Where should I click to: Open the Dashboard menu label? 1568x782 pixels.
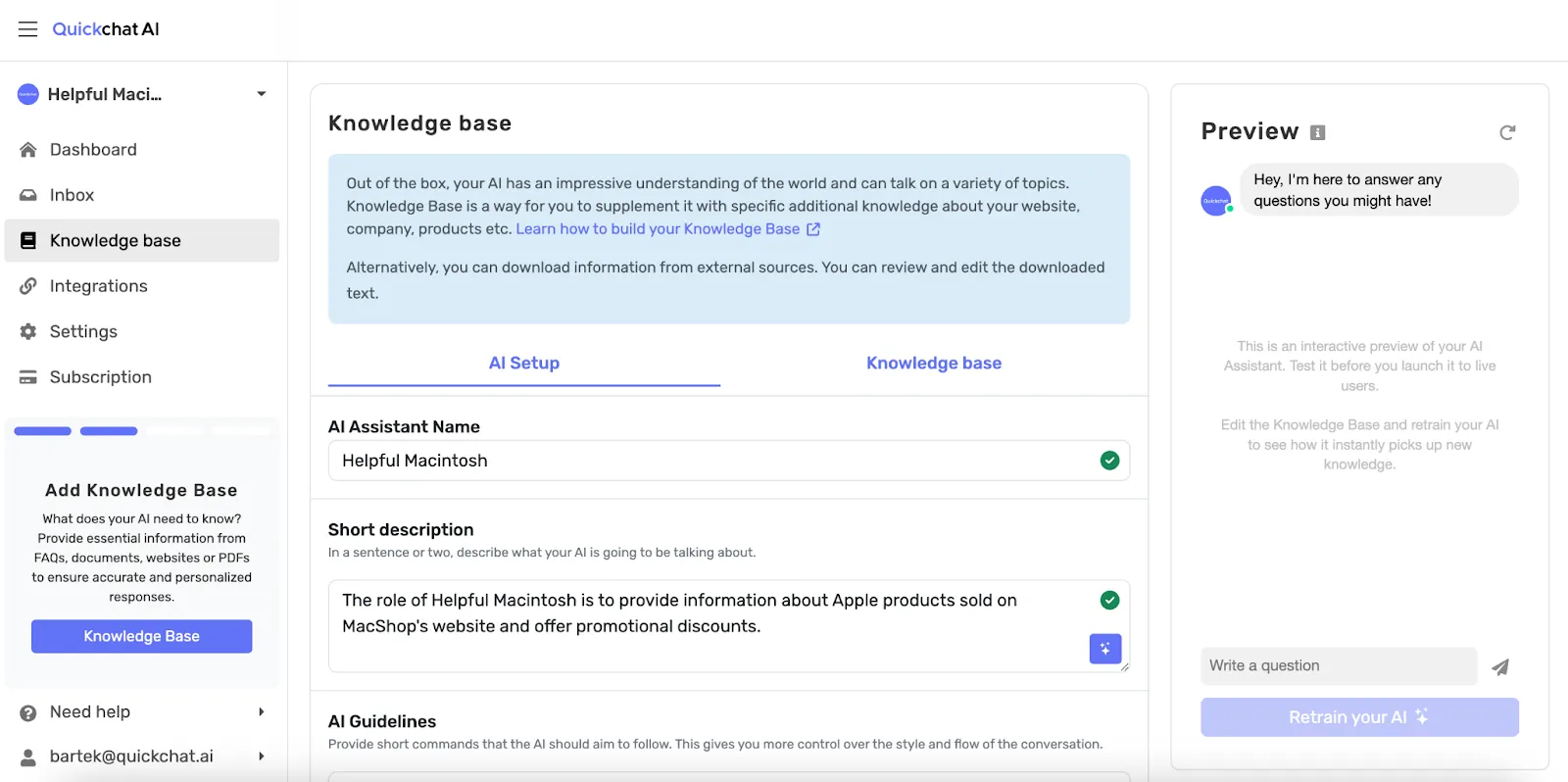pos(93,150)
